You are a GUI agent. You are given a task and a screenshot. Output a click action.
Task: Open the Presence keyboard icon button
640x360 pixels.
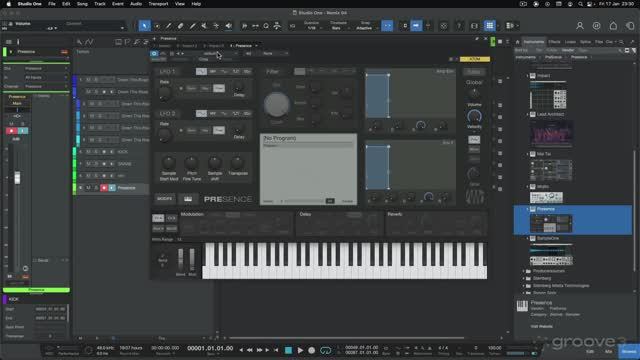[x=188, y=198]
